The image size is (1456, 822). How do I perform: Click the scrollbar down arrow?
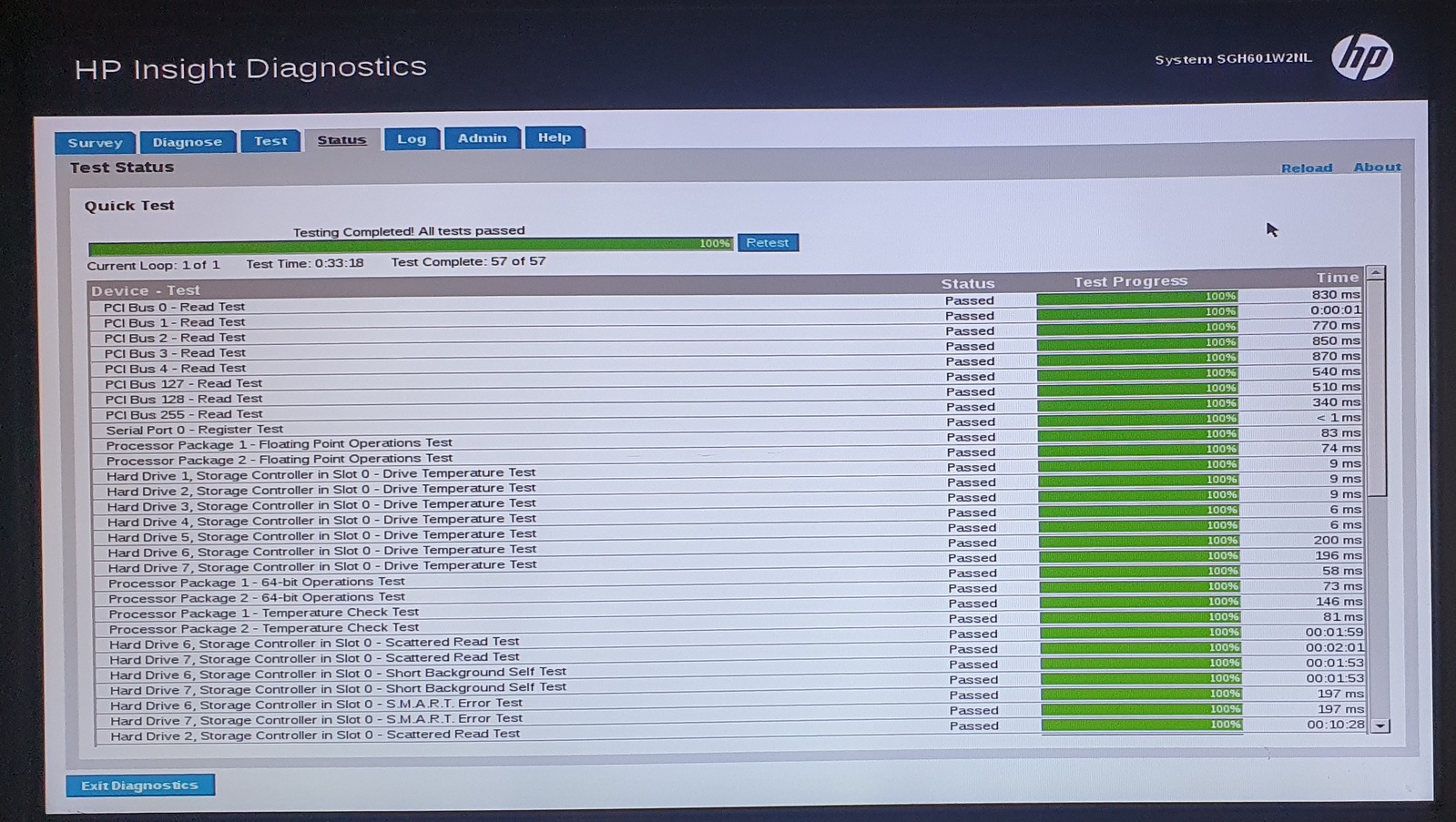coord(1380,726)
